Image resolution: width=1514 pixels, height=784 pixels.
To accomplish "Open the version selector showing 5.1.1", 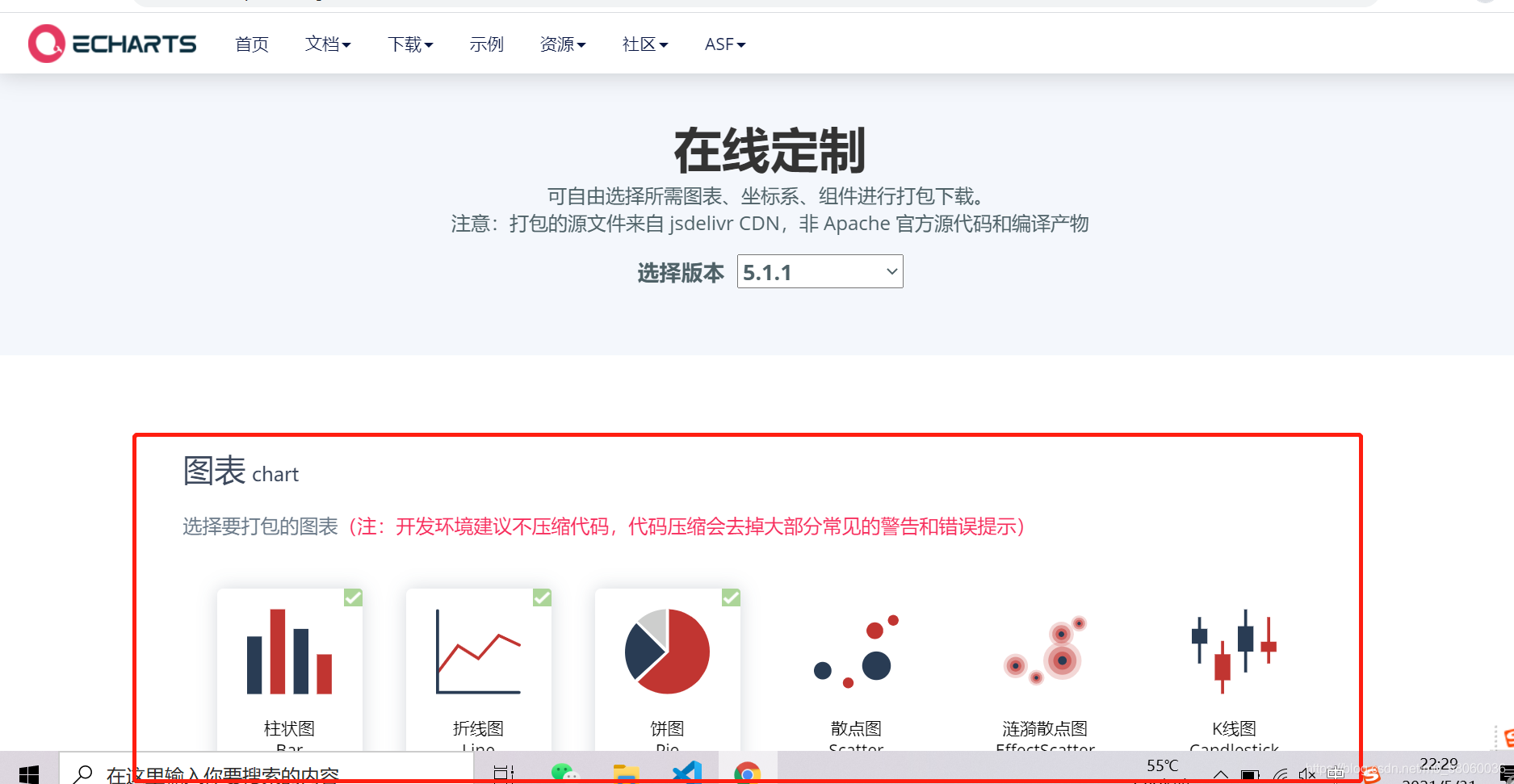I will click(x=820, y=272).
